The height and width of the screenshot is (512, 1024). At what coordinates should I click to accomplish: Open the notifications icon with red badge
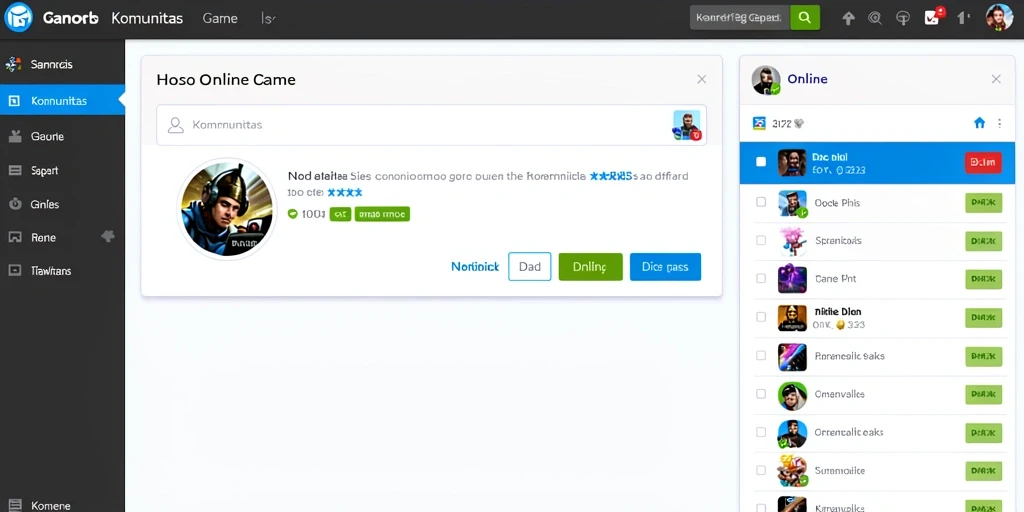[x=933, y=17]
